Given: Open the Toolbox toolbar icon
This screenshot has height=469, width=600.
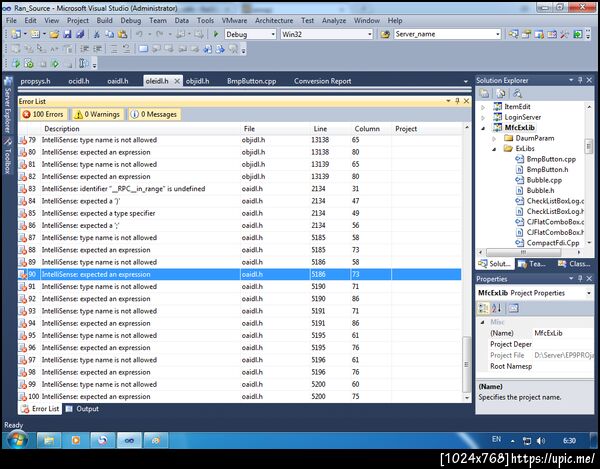Looking at the screenshot, I should click(x=552, y=34).
